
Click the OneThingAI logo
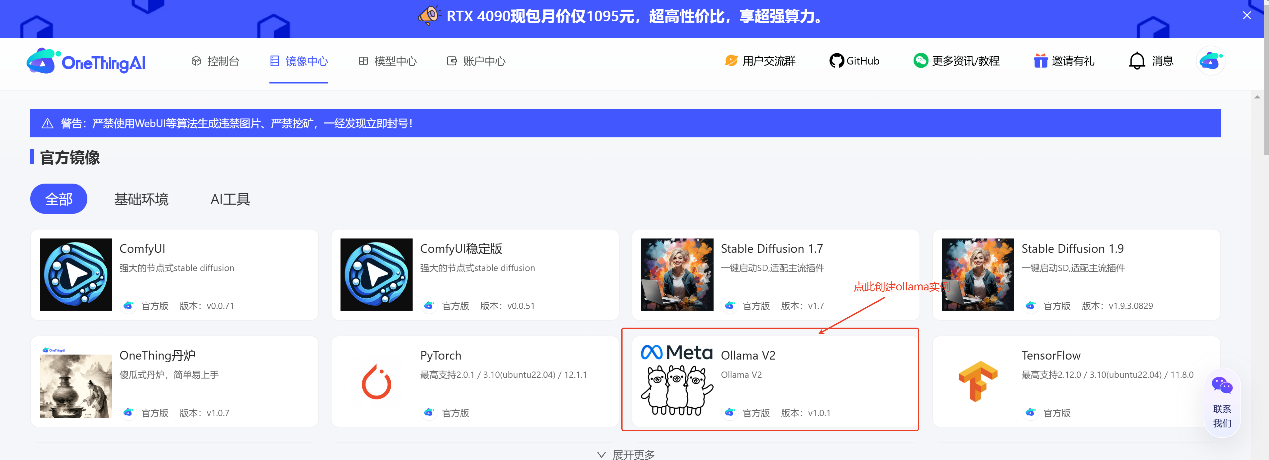[86, 61]
